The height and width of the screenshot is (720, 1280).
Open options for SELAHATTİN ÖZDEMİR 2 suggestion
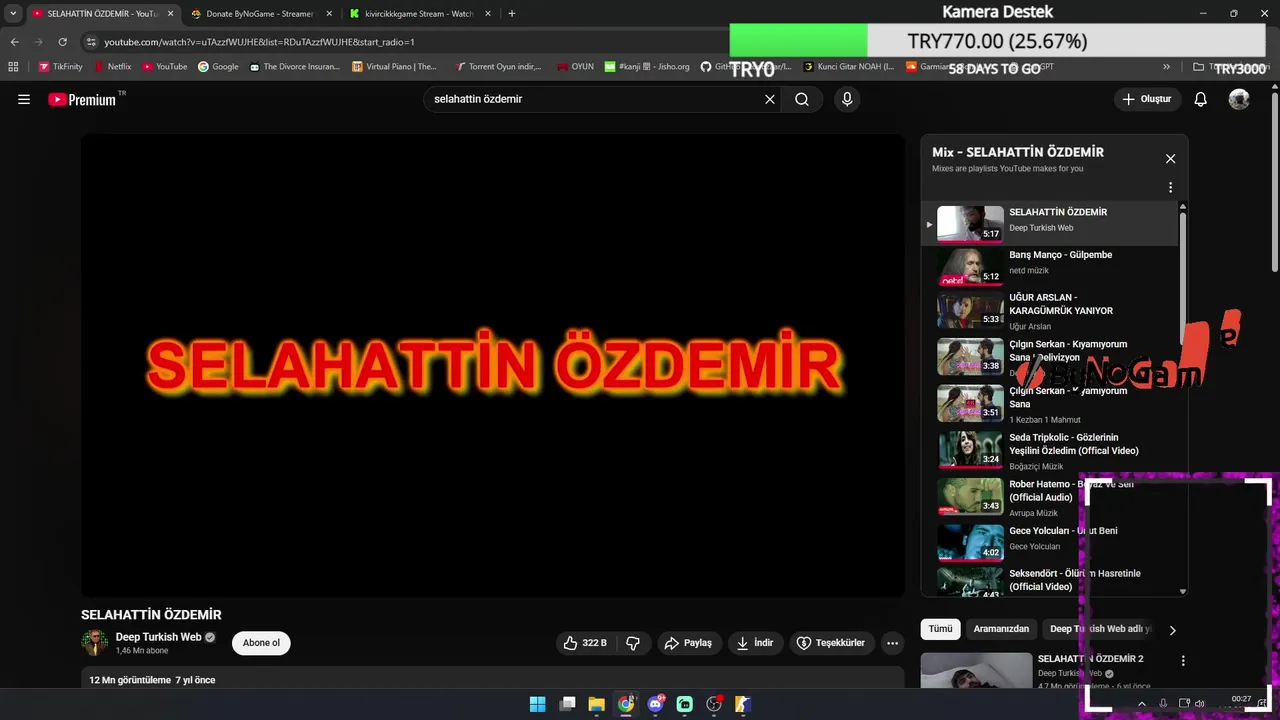click(x=1183, y=661)
